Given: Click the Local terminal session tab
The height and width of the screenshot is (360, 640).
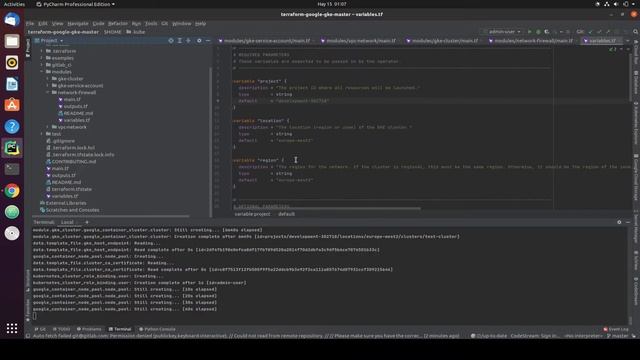Looking at the screenshot, I should (67, 222).
